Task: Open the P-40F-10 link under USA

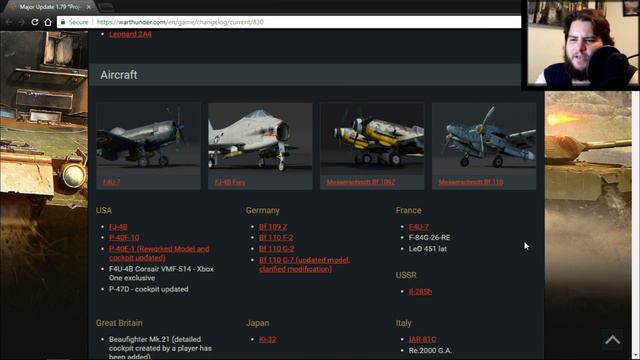Action: [124, 238]
